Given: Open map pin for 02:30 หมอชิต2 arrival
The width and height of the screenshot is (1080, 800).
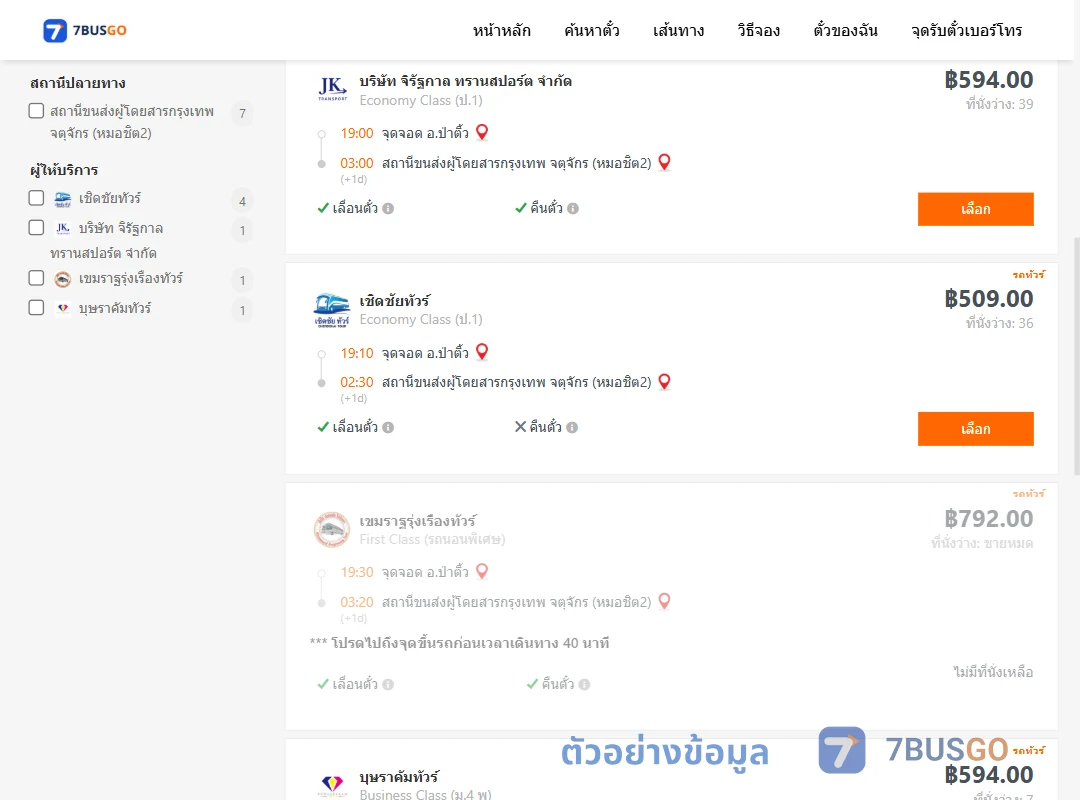Looking at the screenshot, I should (665, 381).
